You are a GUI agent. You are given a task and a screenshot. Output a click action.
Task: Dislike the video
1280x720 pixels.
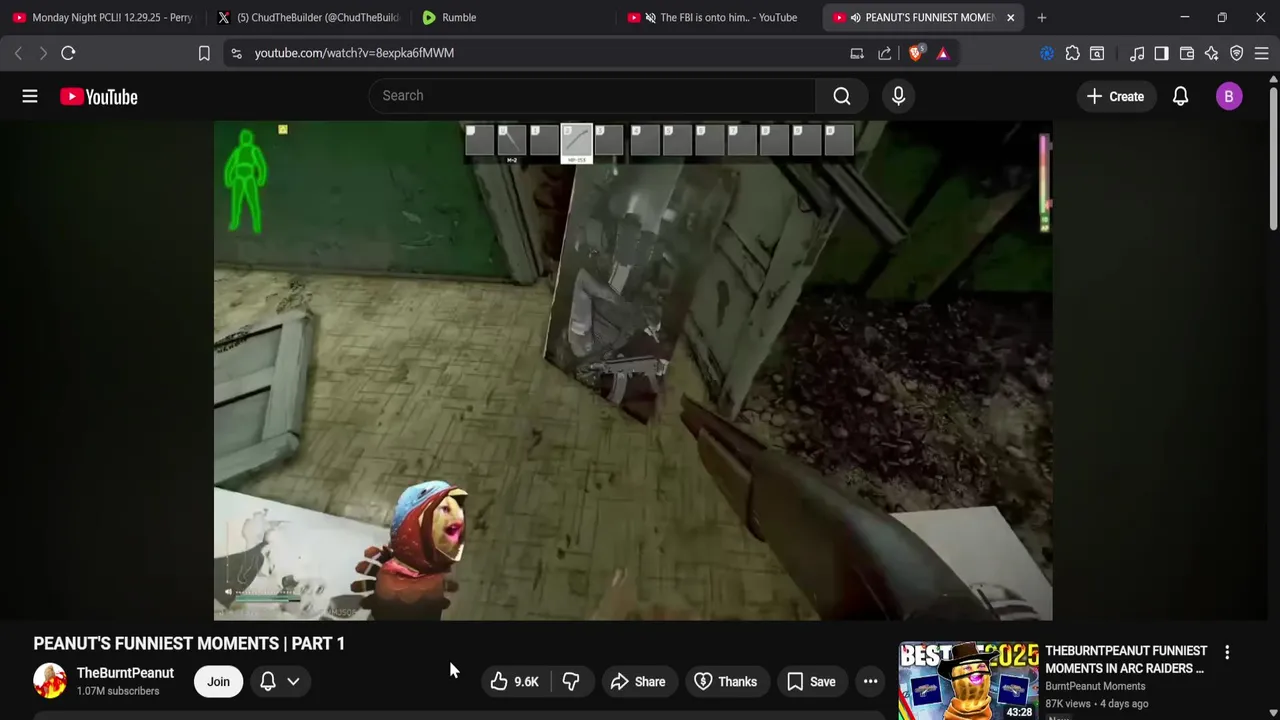click(571, 682)
